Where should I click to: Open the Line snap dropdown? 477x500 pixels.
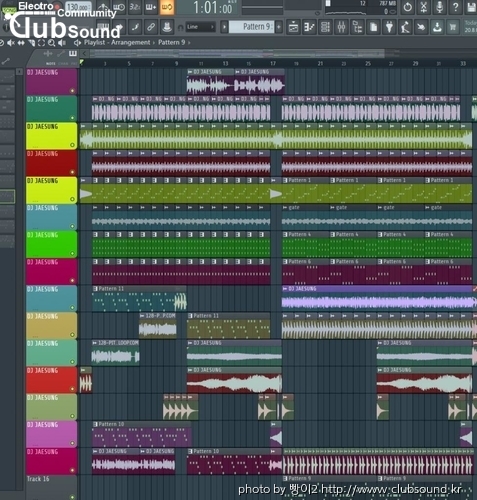(x=200, y=27)
